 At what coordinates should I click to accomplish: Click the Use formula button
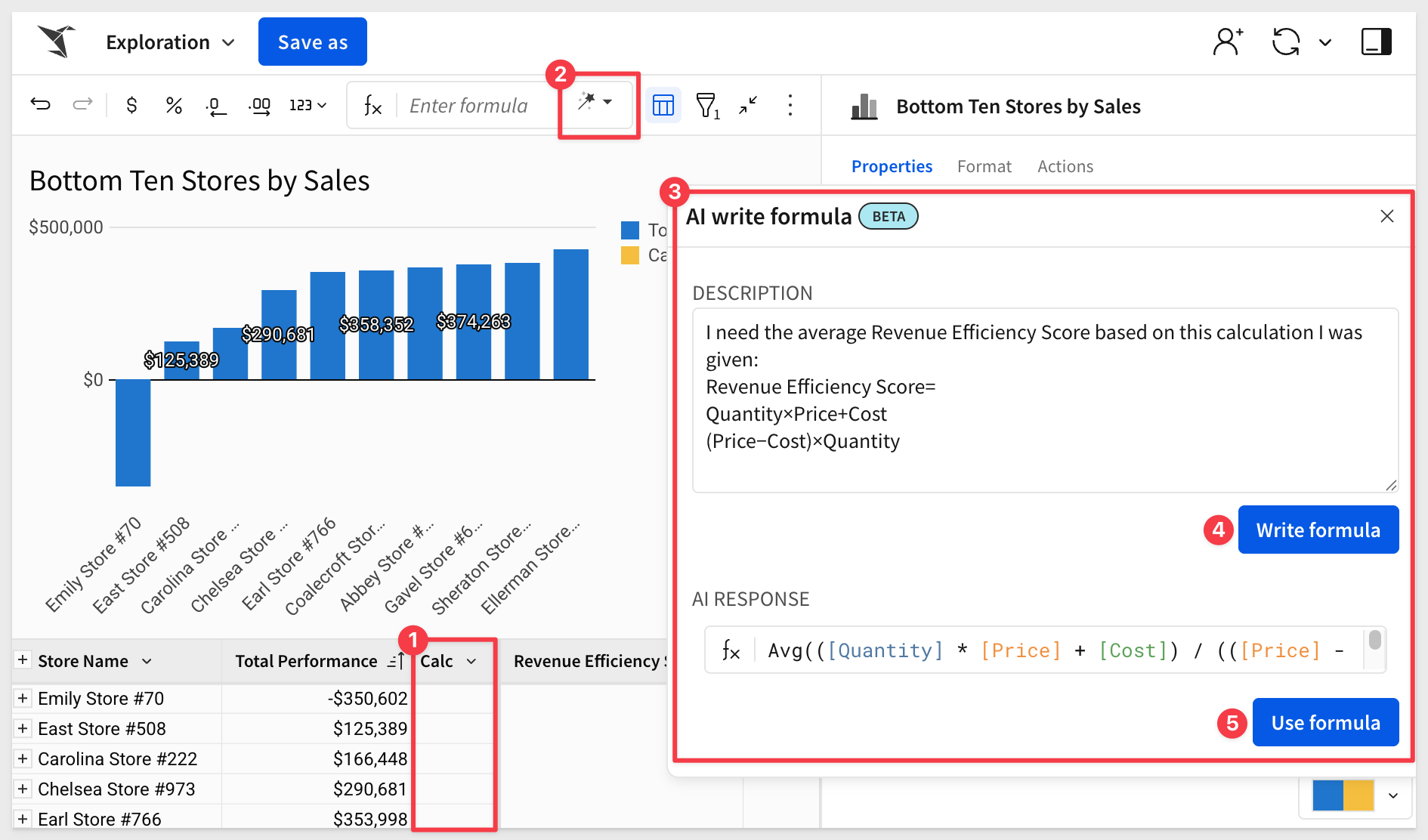1325,723
